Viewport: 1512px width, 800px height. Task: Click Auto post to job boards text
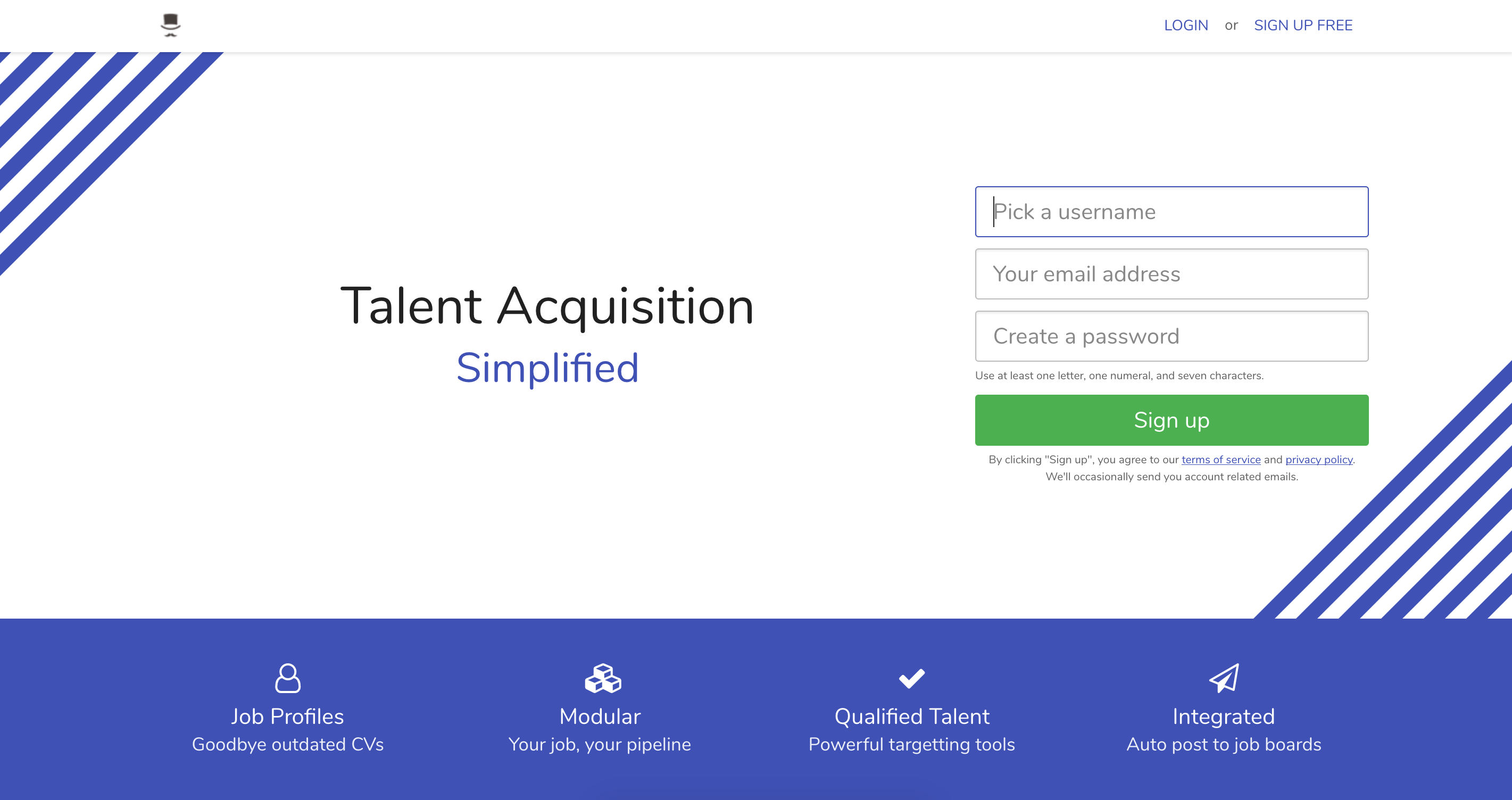[1224, 744]
